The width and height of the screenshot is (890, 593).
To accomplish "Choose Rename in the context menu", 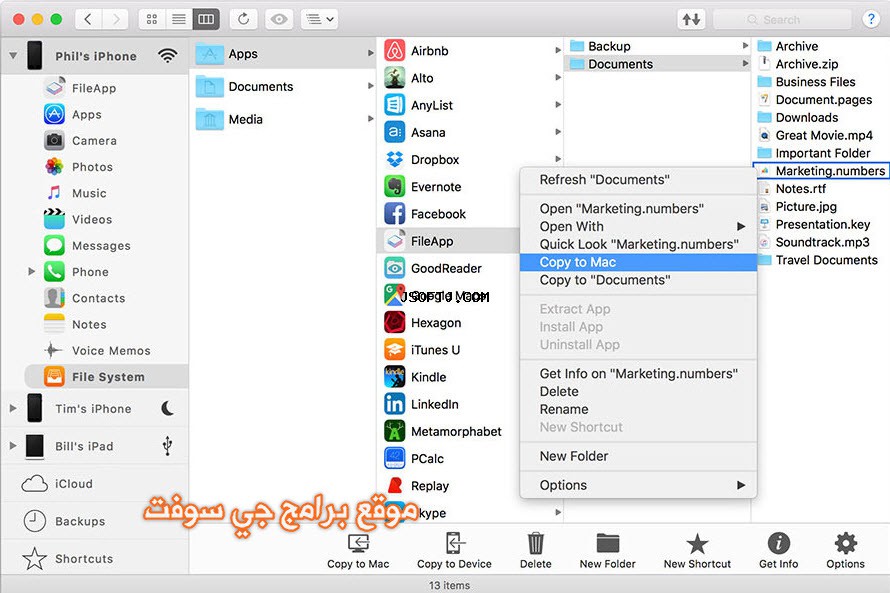I will click(x=639, y=409).
